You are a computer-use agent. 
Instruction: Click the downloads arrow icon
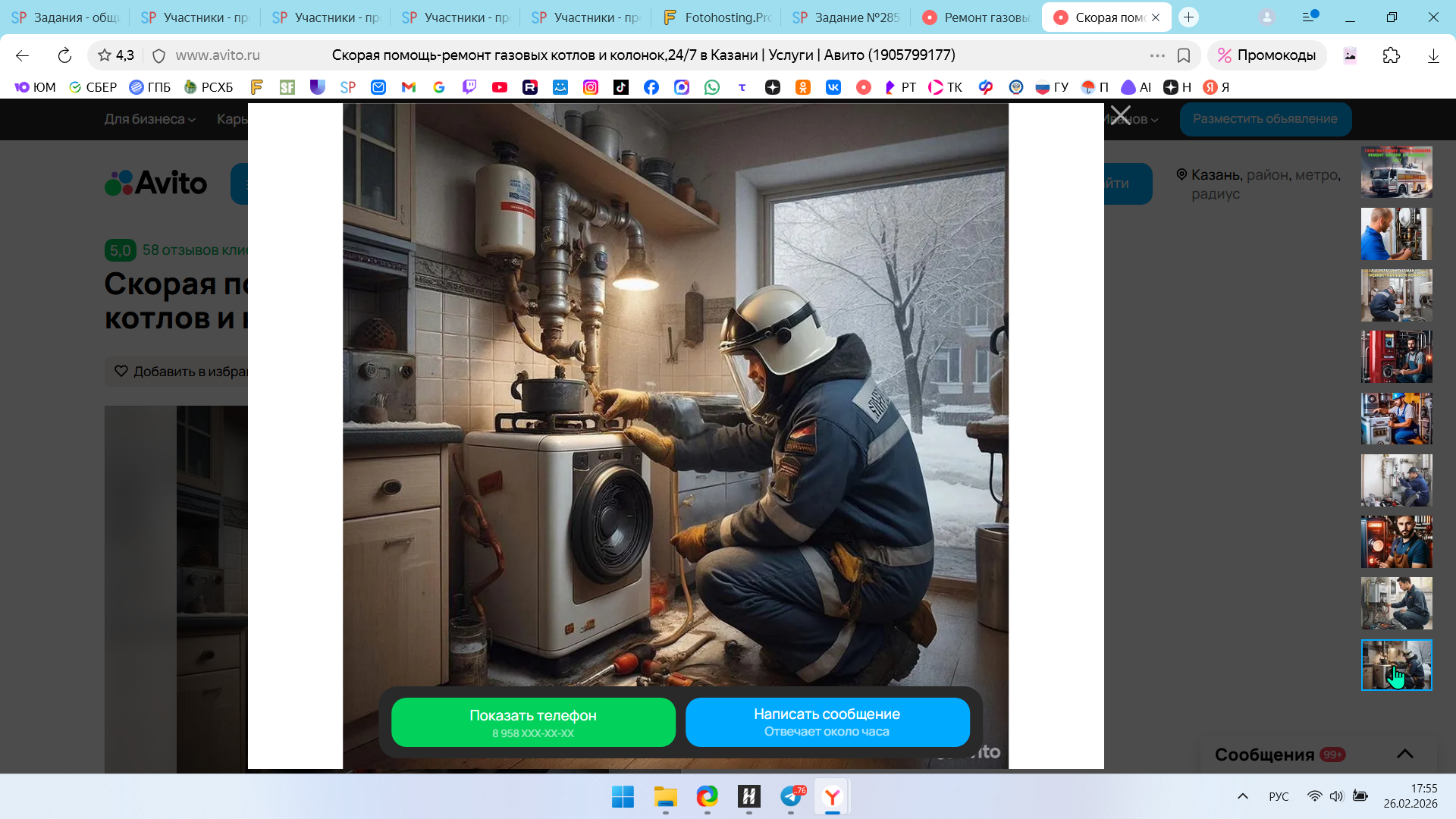click(1432, 55)
